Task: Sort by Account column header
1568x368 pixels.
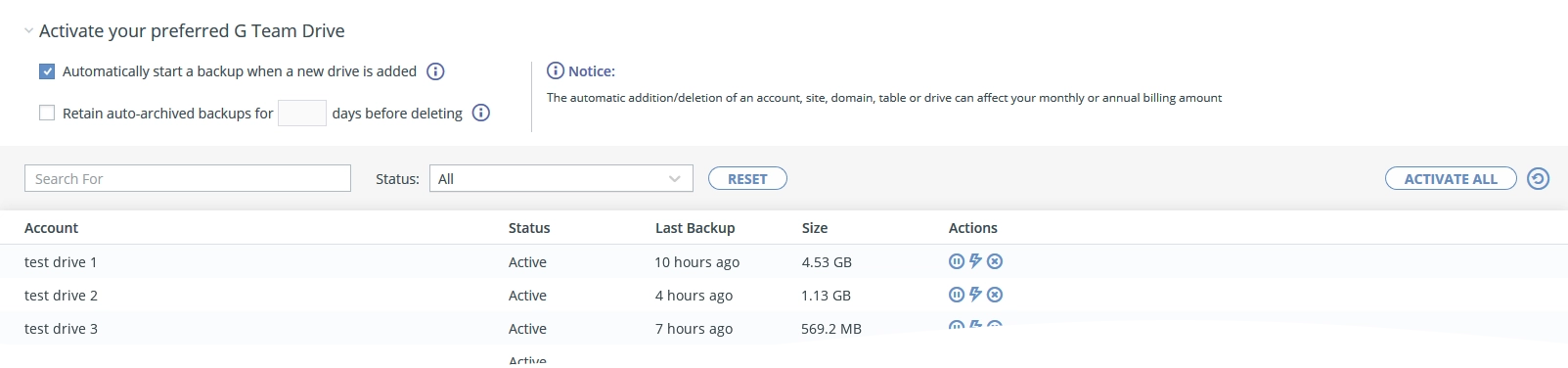Action: coord(51,228)
